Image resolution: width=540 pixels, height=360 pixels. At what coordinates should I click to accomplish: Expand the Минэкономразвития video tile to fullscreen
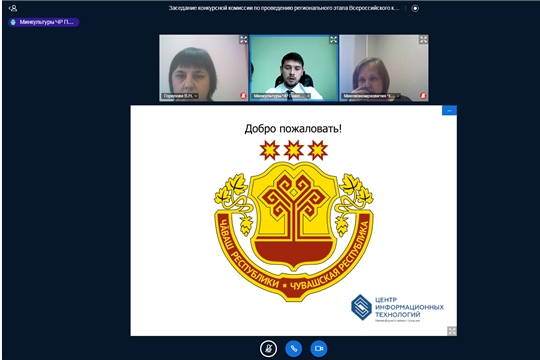[x=423, y=40]
